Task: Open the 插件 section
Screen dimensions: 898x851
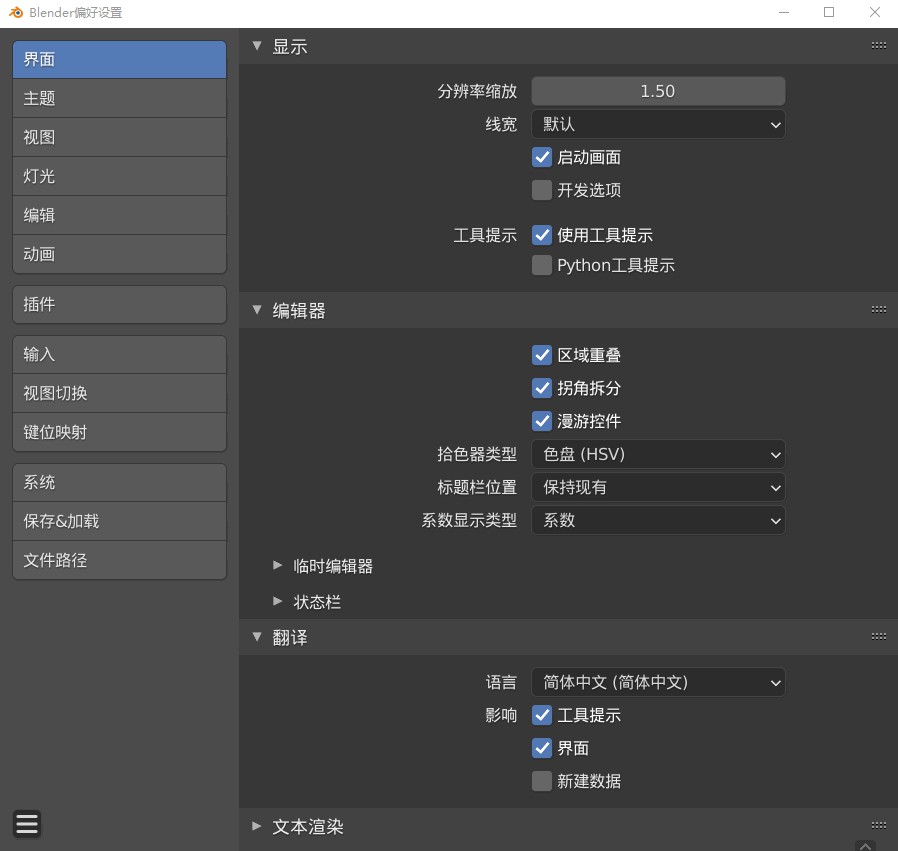Action: (x=120, y=305)
